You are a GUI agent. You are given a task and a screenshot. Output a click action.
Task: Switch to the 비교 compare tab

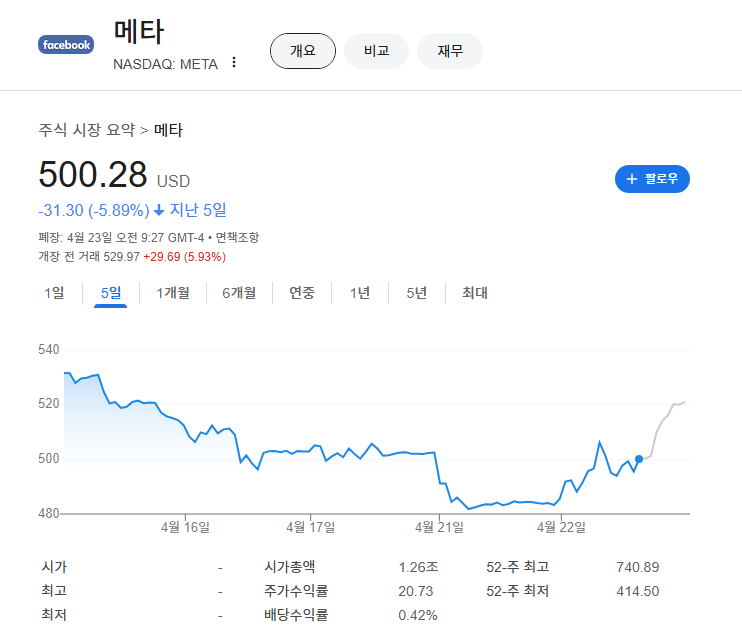coord(376,51)
